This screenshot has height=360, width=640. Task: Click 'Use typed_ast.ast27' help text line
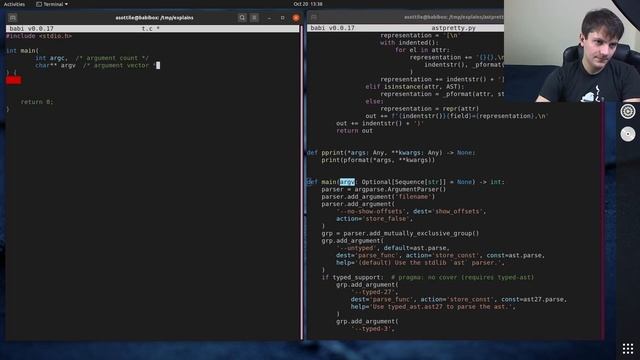[433, 307]
